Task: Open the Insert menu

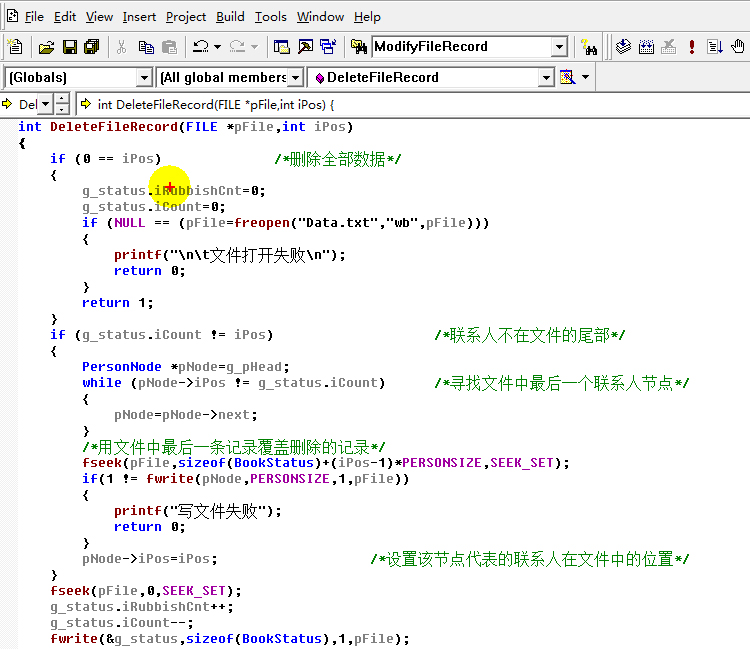Action: 139,17
